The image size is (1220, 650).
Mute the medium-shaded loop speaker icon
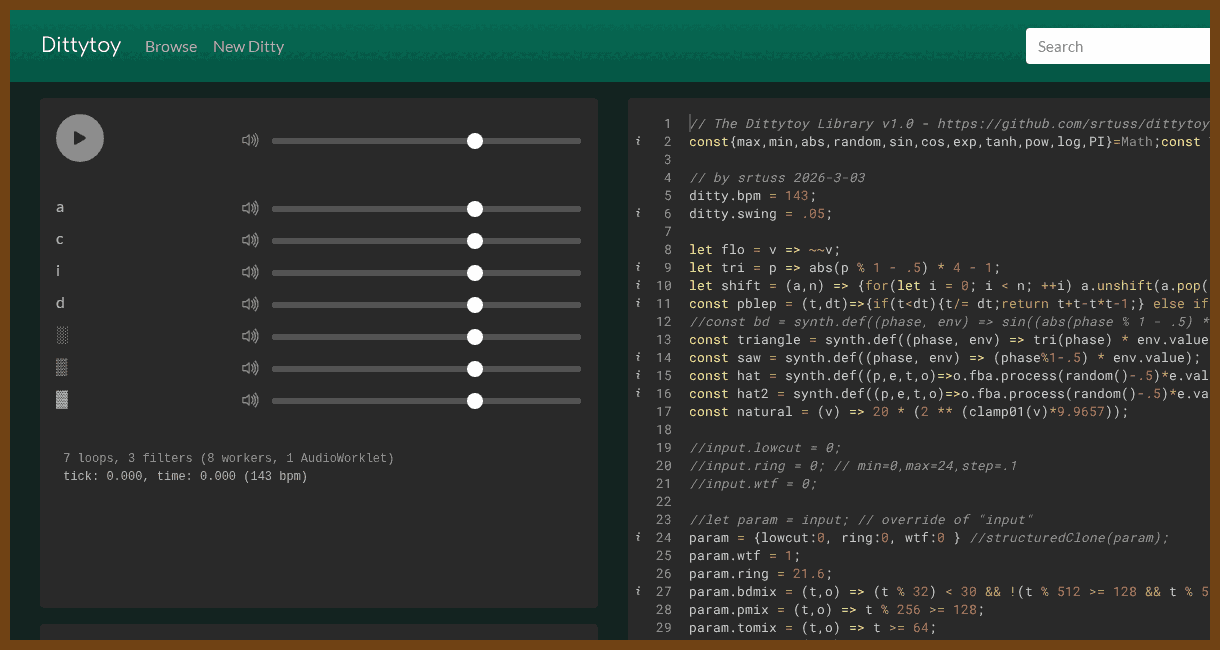pyautogui.click(x=250, y=368)
